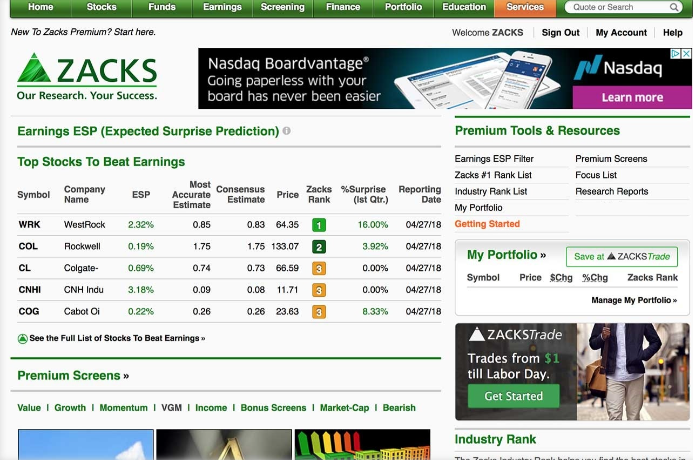The image size is (693, 460).
Task: Select the Bearish screens link
Action: coord(399,407)
